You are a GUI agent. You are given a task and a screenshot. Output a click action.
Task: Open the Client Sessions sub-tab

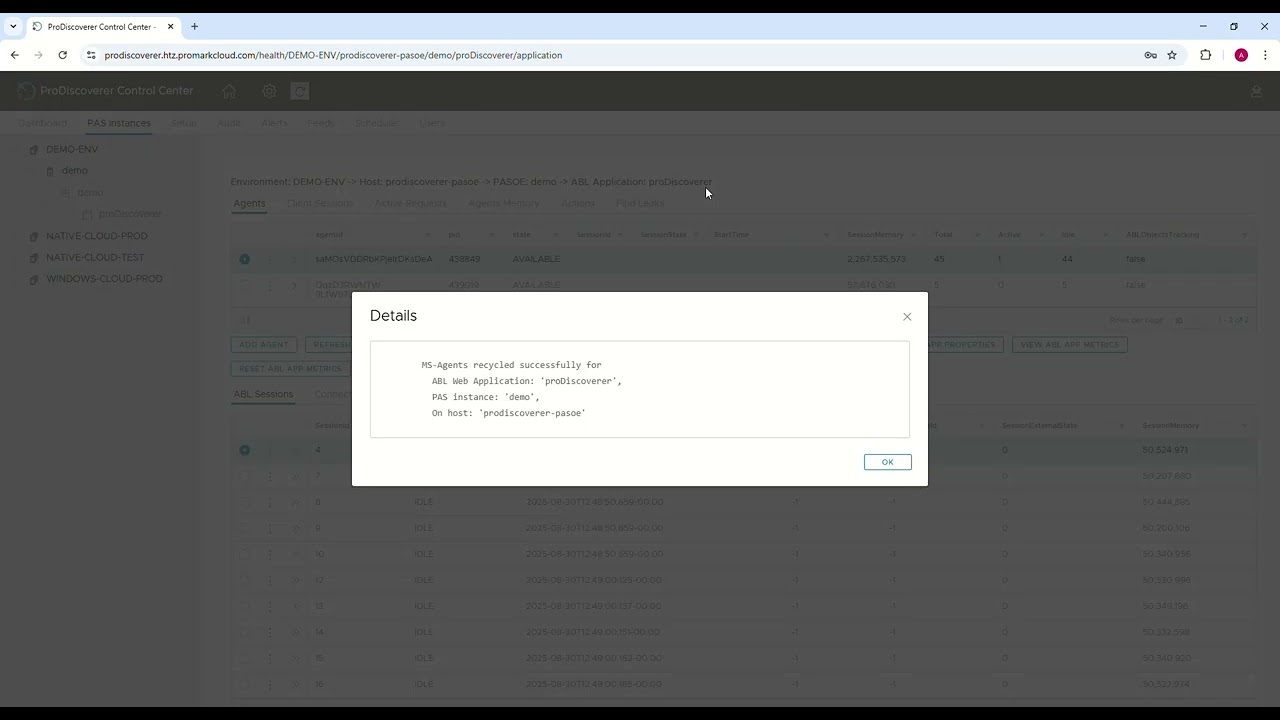click(320, 203)
